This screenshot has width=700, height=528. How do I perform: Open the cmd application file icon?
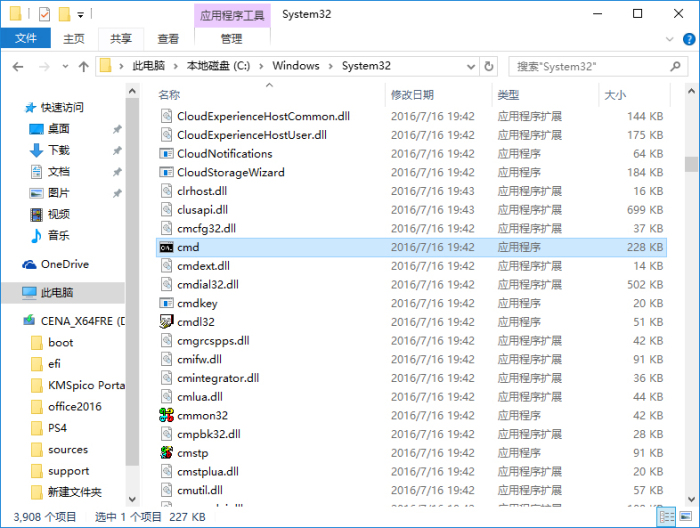pyautogui.click(x=166, y=247)
